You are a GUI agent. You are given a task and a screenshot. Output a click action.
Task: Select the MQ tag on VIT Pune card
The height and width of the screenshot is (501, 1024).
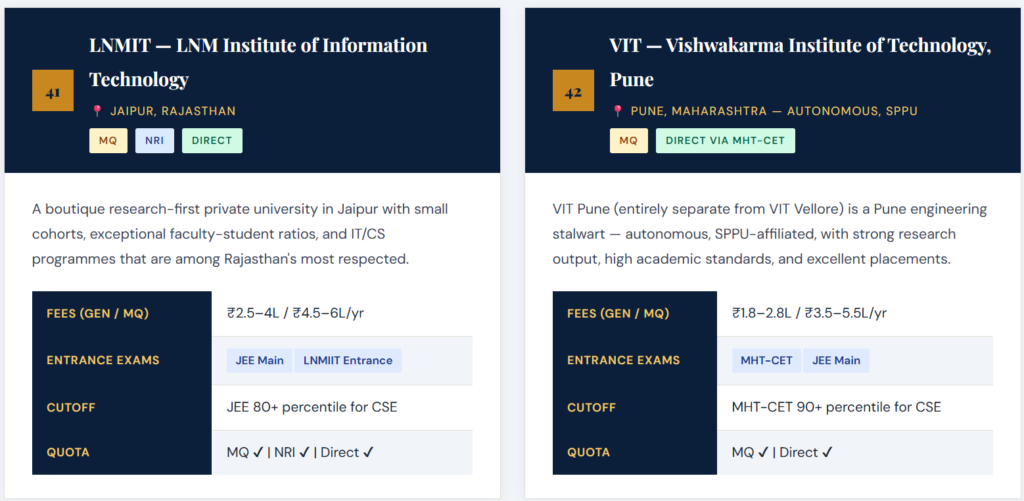pos(628,140)
